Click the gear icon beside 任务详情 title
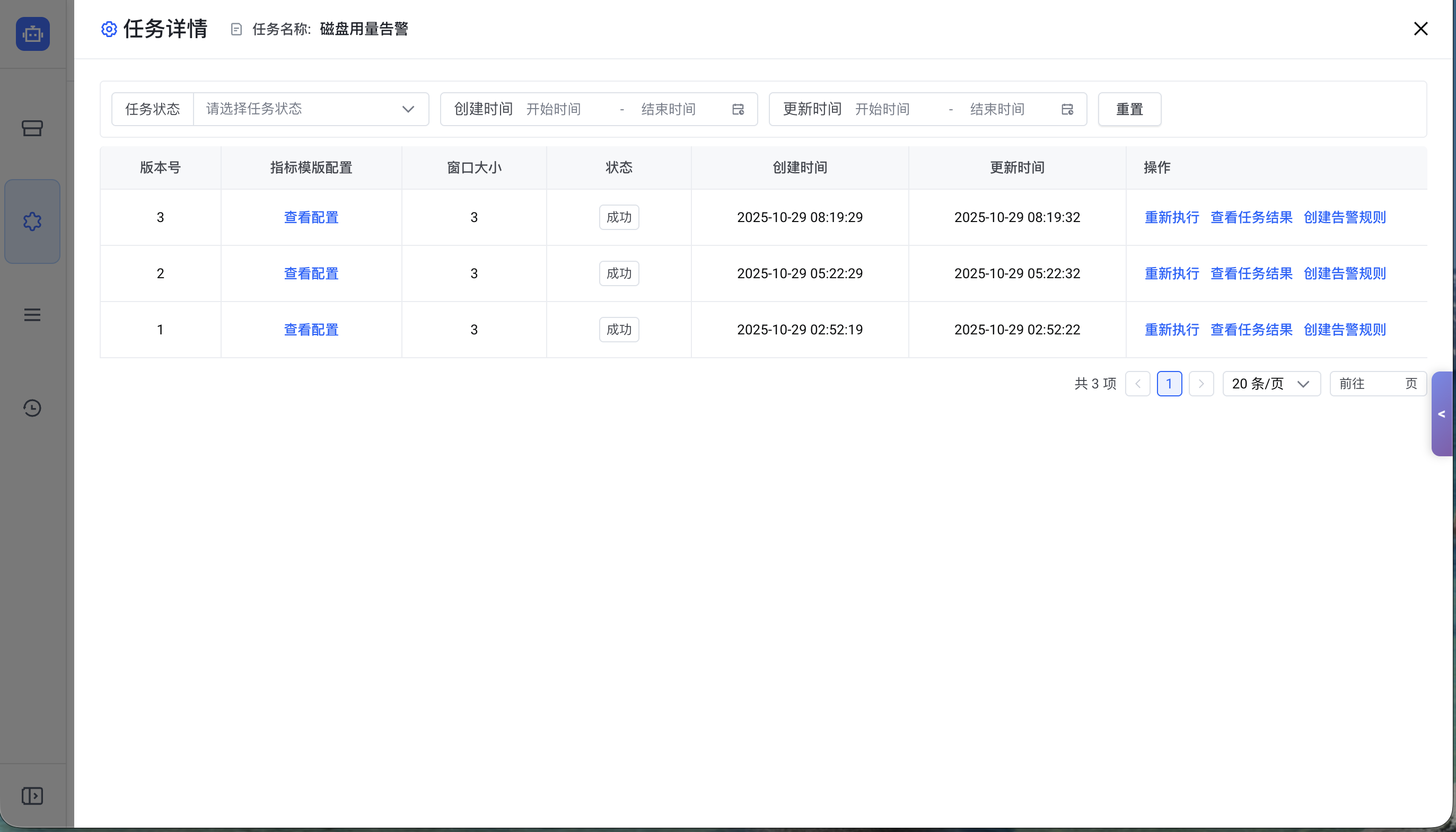This screenshot has width=1456, height=832. 109,29
